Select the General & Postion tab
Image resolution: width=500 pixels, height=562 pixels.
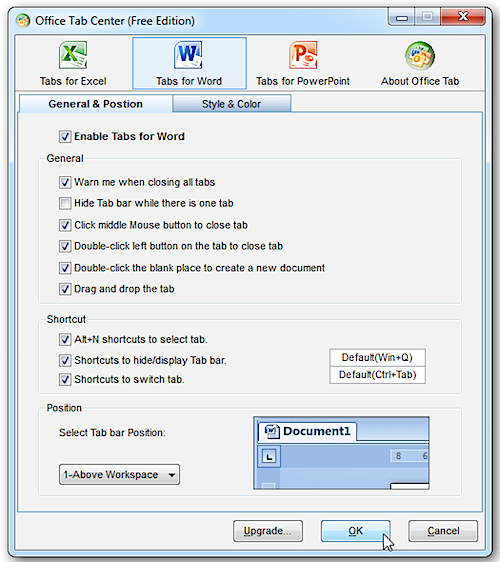point(95,104)
